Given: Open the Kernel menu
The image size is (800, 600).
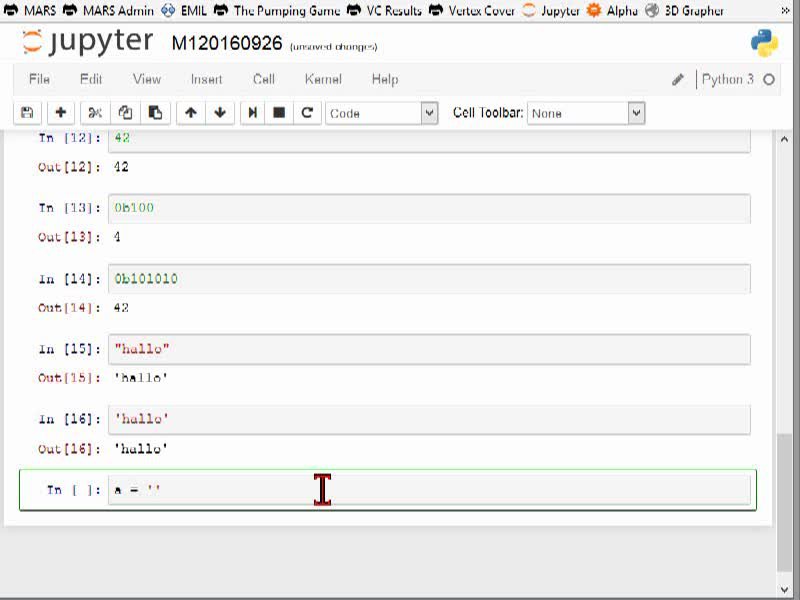Looking at the screenshot, I should [323, 79].
